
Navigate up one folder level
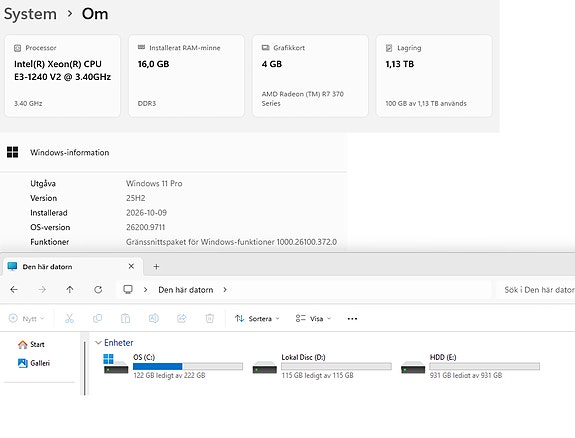[x=70, y=290]
